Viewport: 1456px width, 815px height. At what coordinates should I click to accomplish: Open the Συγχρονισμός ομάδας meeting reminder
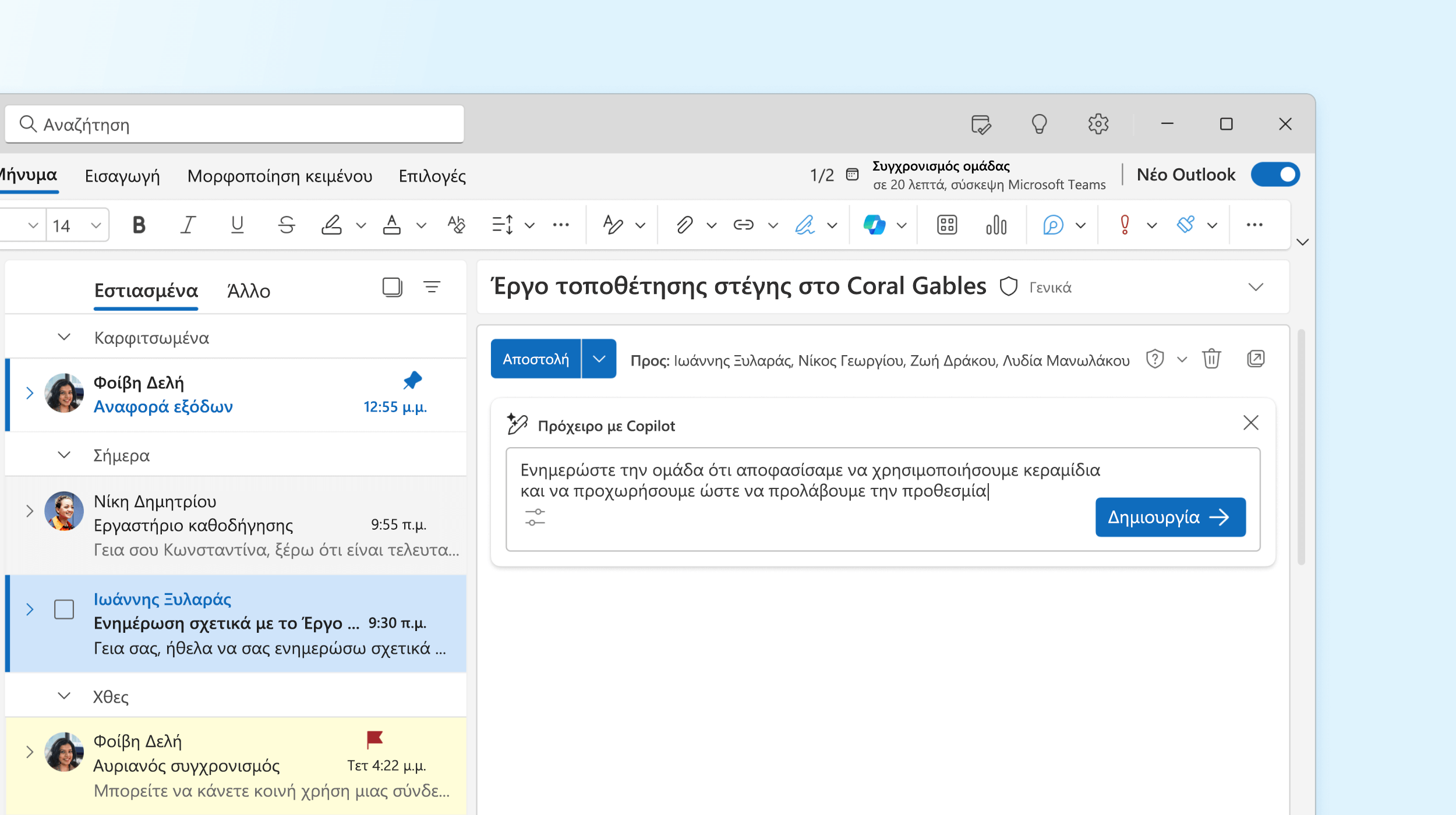click(x=988, y=175)
